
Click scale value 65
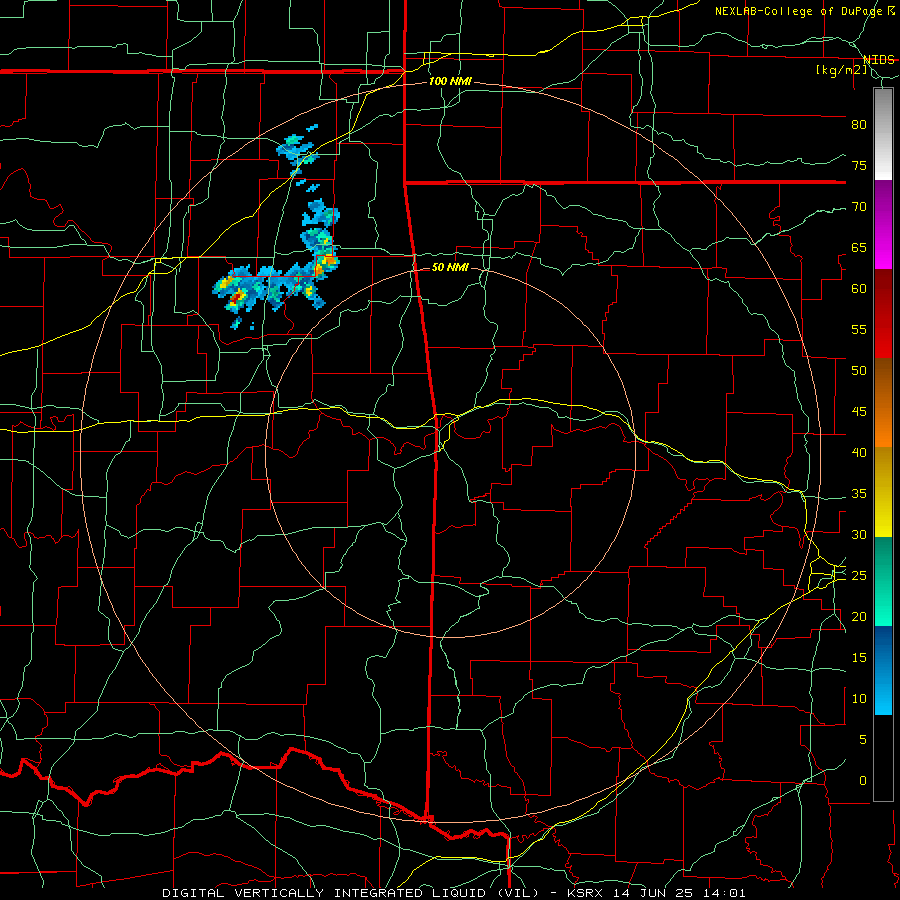coord(859,248)
